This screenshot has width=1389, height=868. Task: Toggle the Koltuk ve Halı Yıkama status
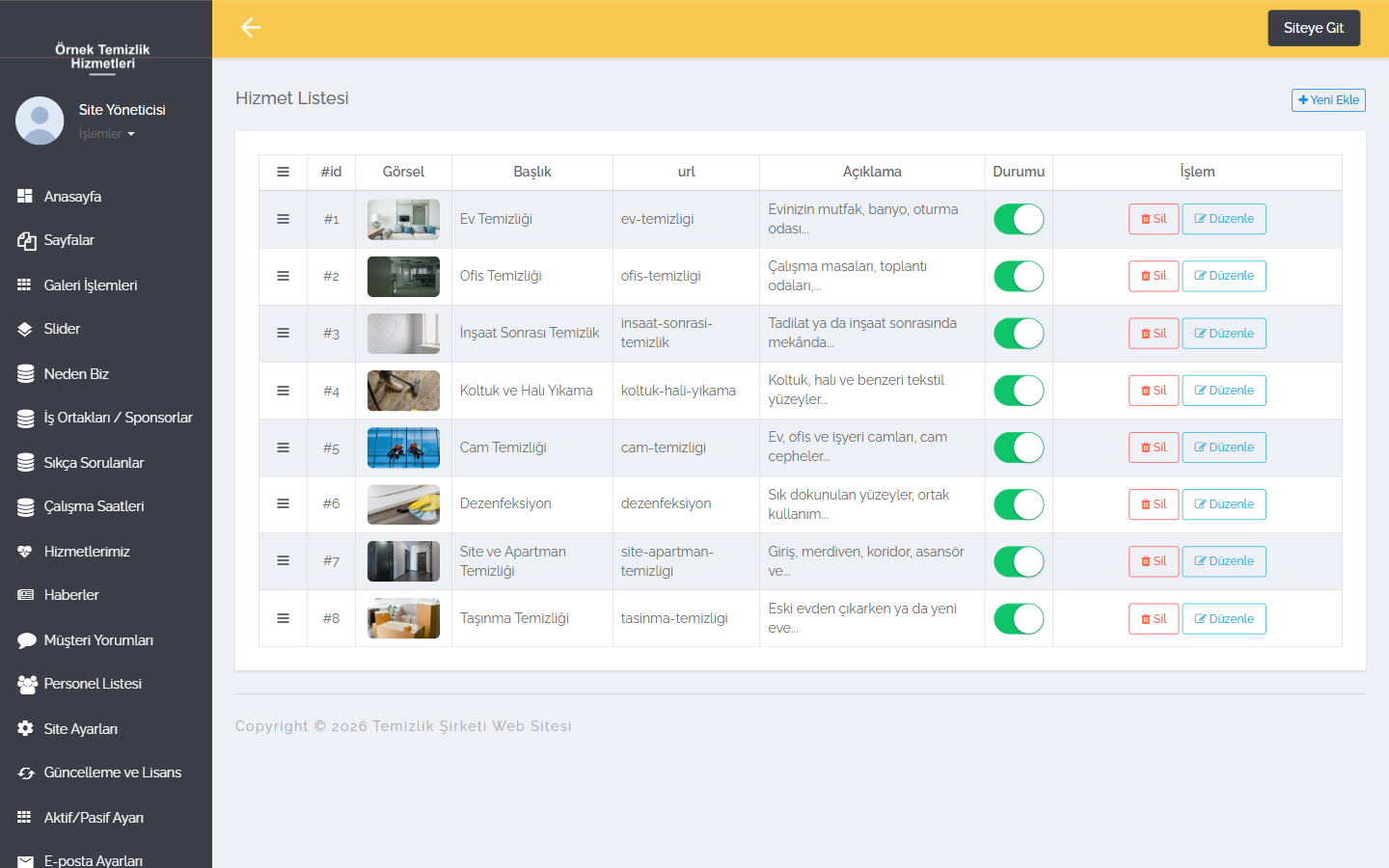[1019, 391]
